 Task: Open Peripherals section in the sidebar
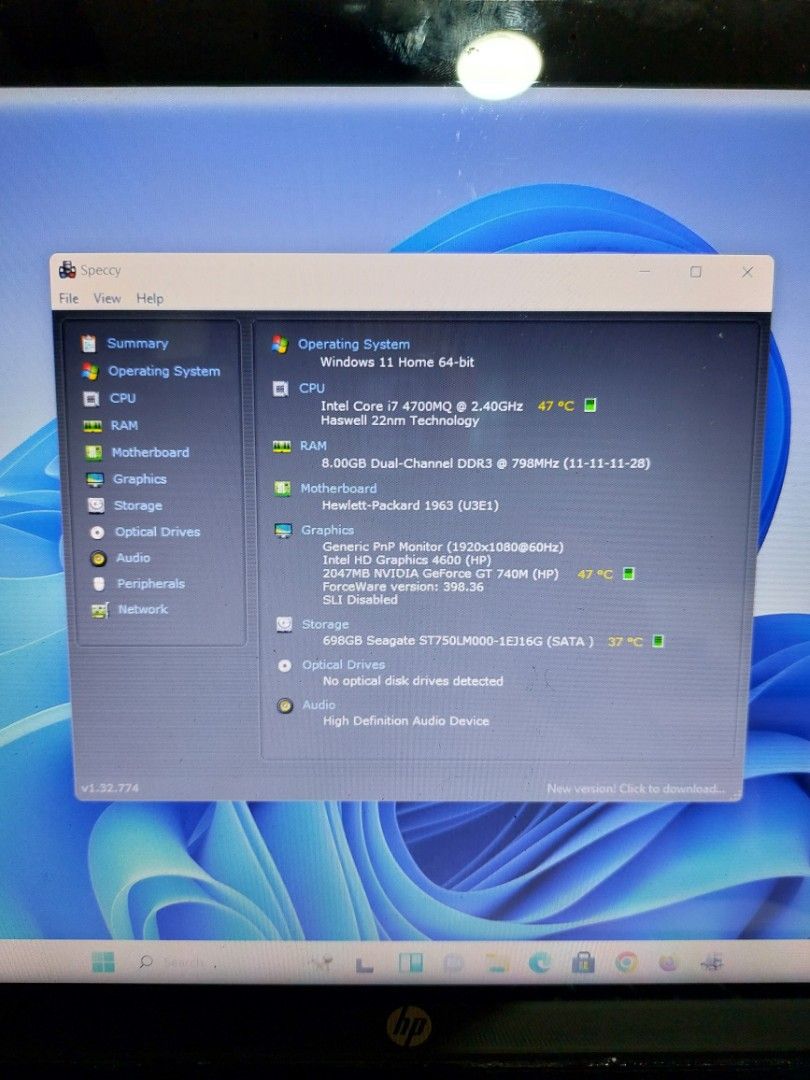[x=150, y=584]
